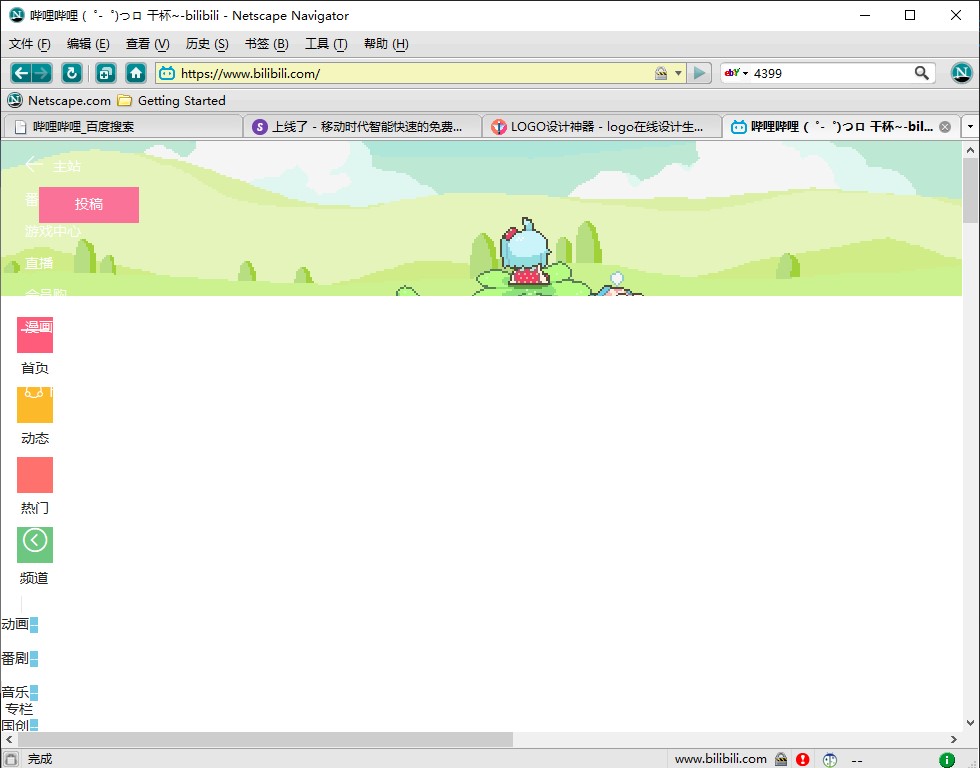Click the status bar page icon

[11, 759]
